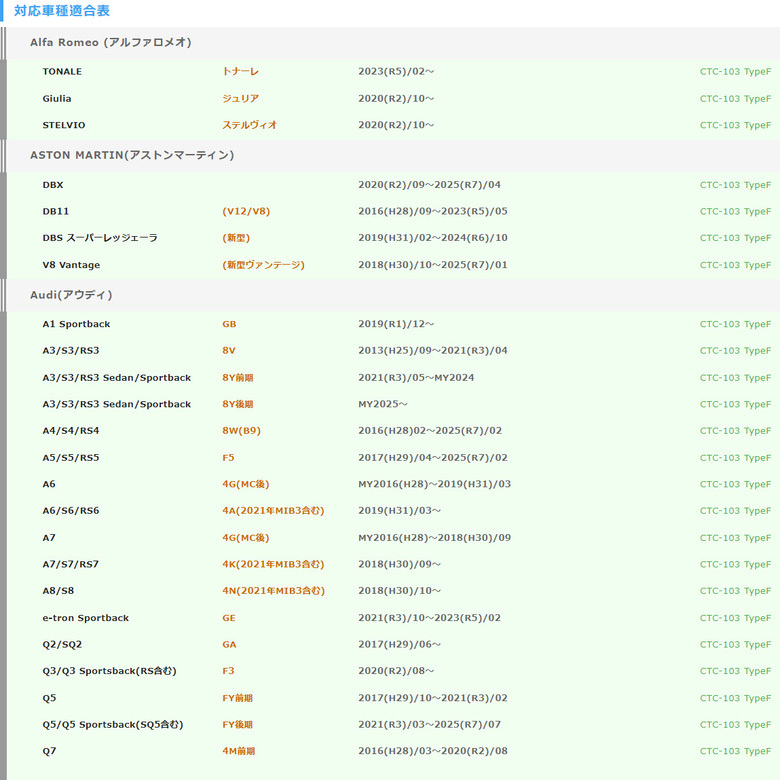Click the GE type code
Image resolution: width=780 pixels, height=780 pixels.
[x=229, y=618]
